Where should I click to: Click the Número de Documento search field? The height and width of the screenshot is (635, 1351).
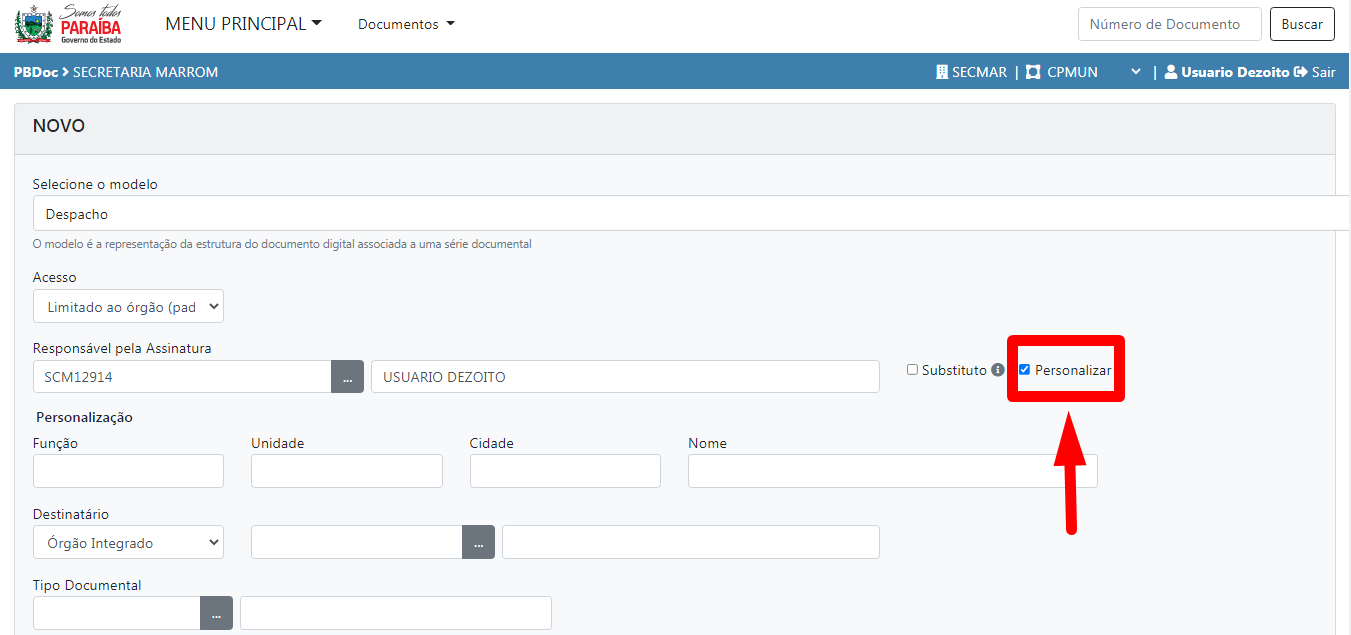click(1168, 24)
